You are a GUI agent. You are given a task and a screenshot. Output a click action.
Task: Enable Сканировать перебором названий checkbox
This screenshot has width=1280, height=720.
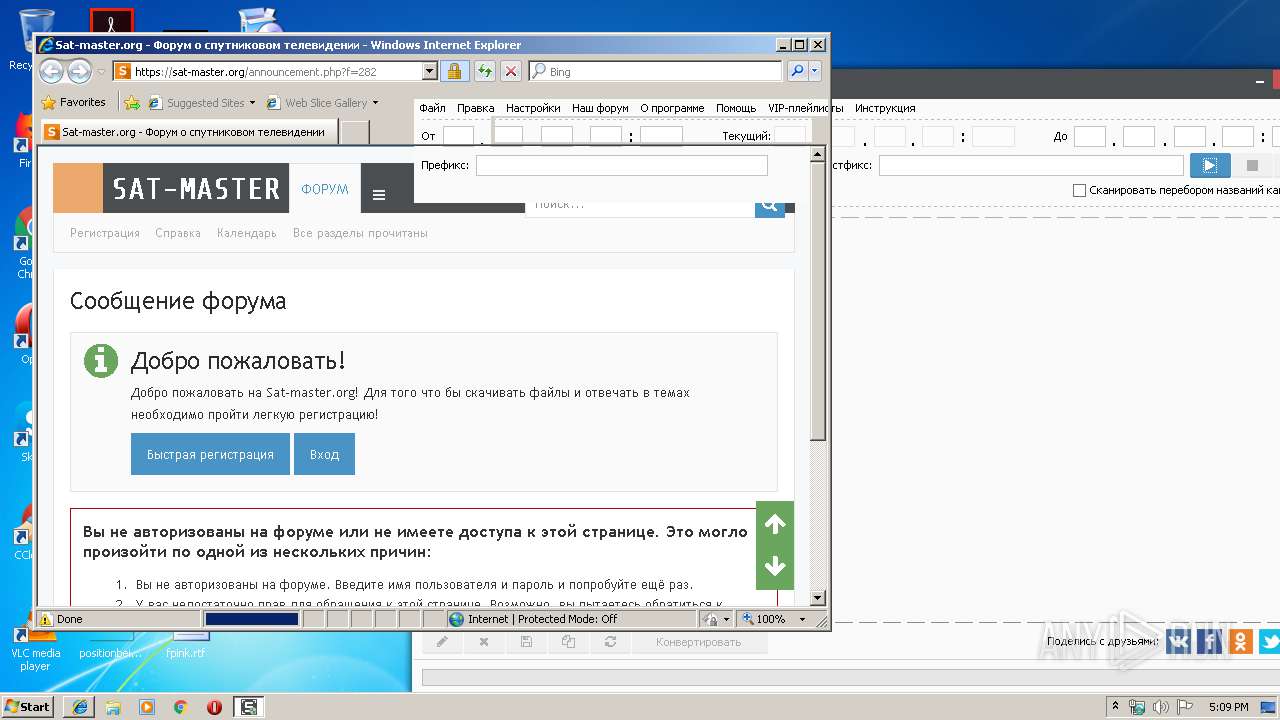[x=1079, y=190]
